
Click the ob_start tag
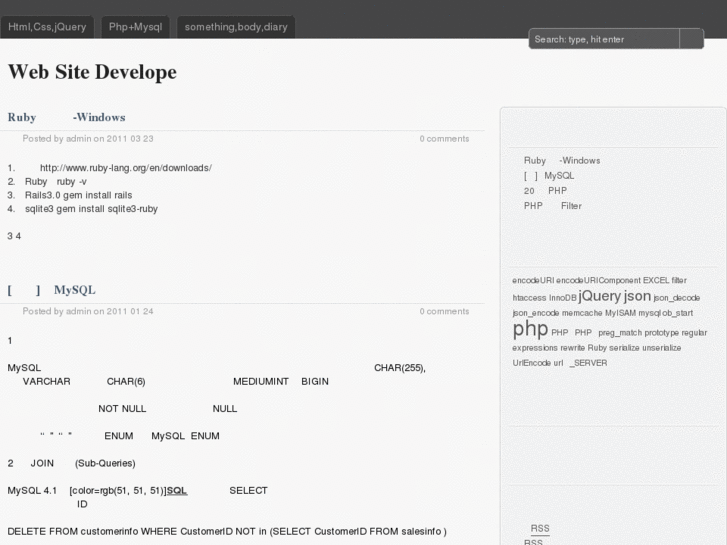pyautogui.click(x=677, y=313)
